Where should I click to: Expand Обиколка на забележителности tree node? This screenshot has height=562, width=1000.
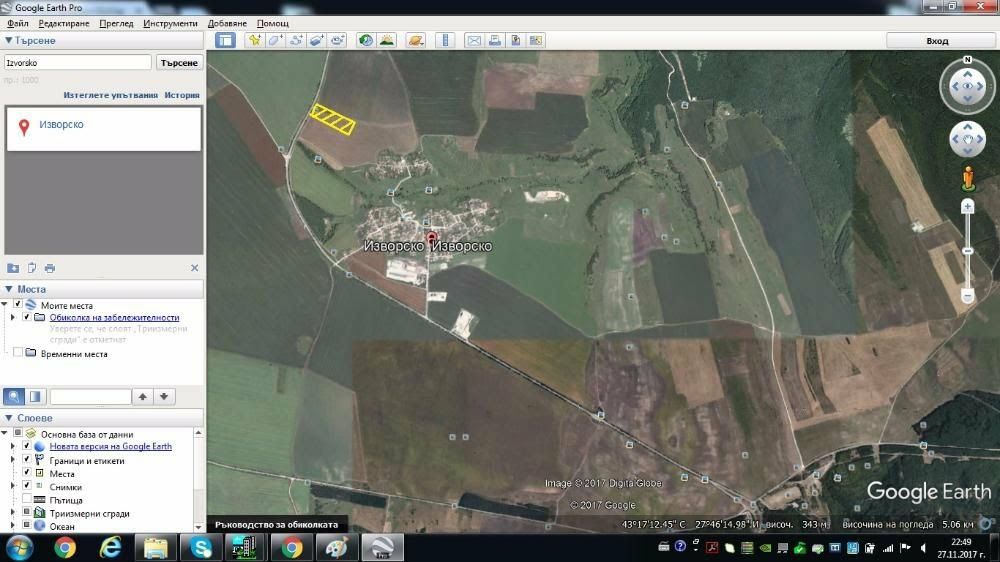(12, 317)
